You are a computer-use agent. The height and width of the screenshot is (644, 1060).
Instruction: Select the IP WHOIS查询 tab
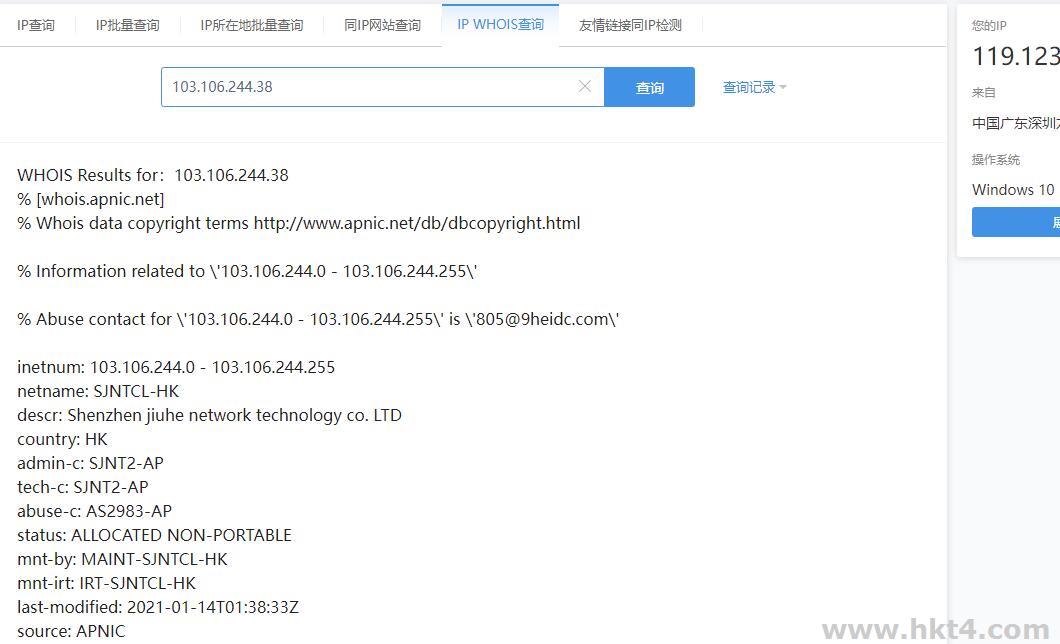500,24
